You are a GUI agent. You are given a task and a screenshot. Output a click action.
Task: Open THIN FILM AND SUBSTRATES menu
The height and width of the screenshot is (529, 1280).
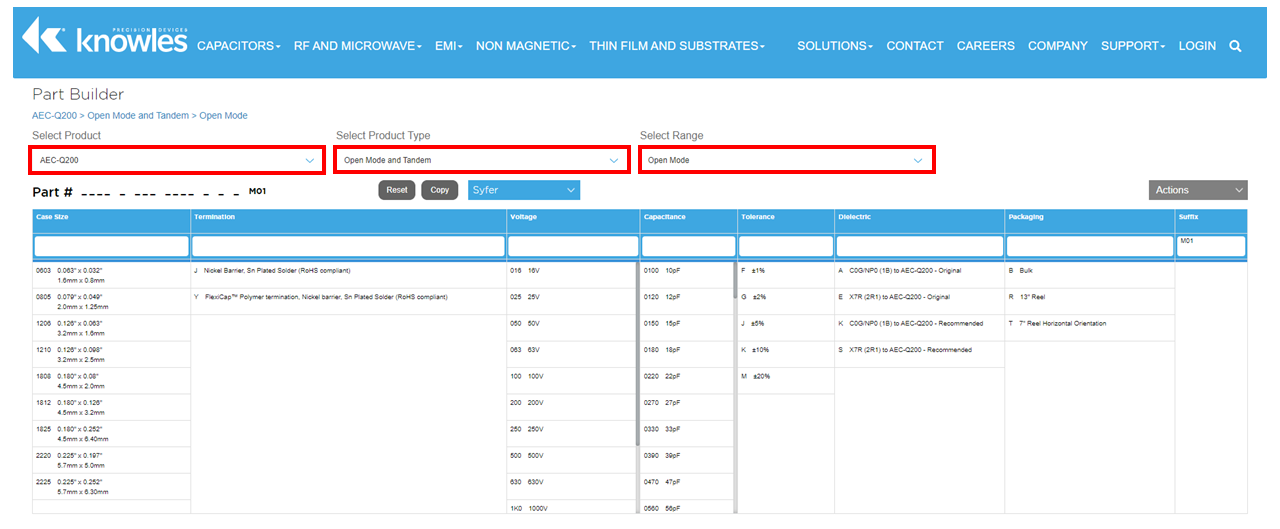coord(677,46)
